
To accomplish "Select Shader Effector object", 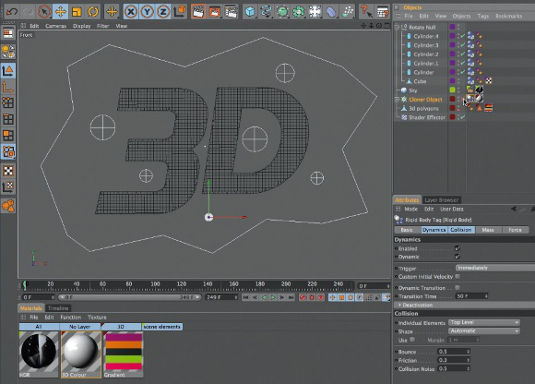I will [x=427, y=117].
